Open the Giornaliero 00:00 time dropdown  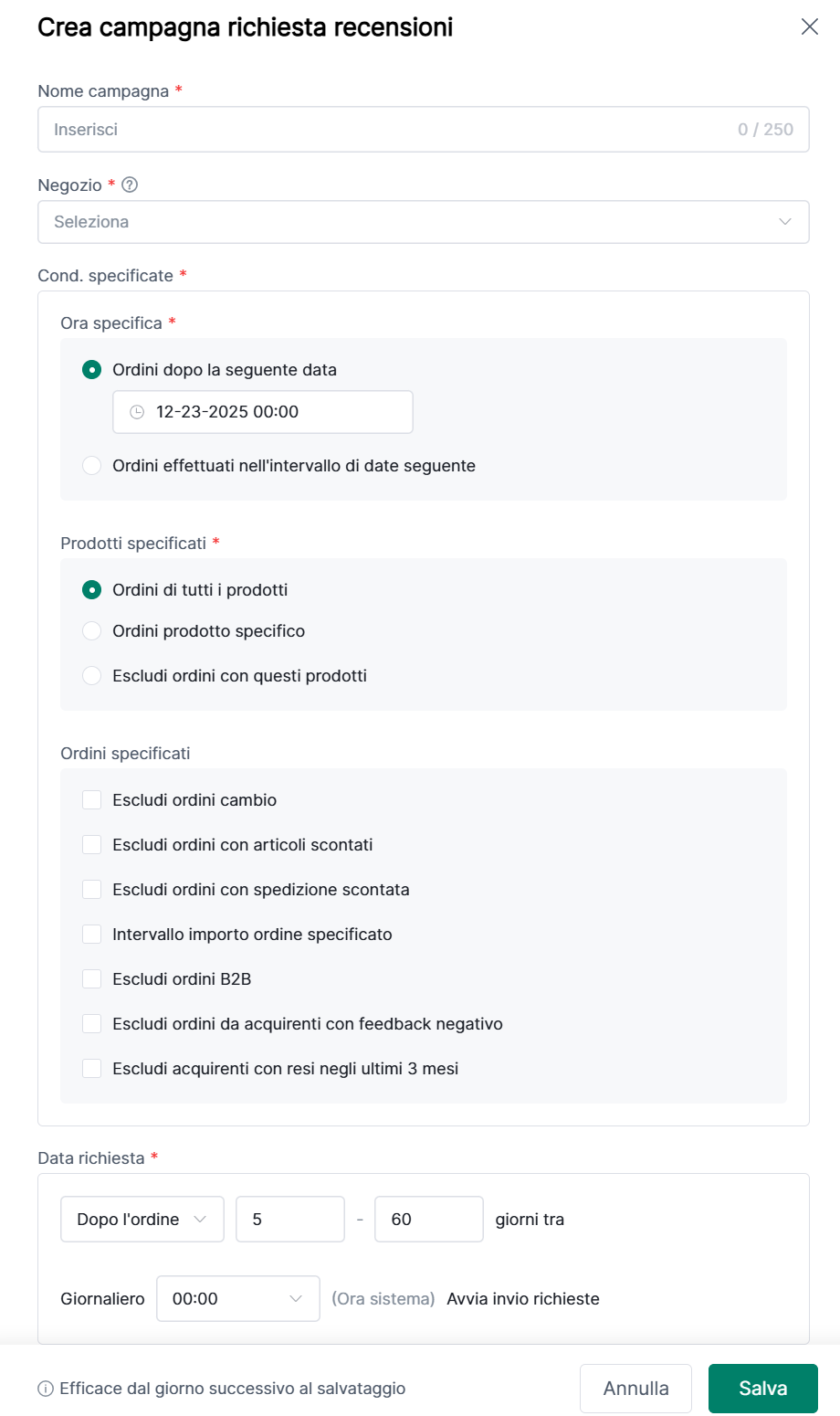[237, 1299]
